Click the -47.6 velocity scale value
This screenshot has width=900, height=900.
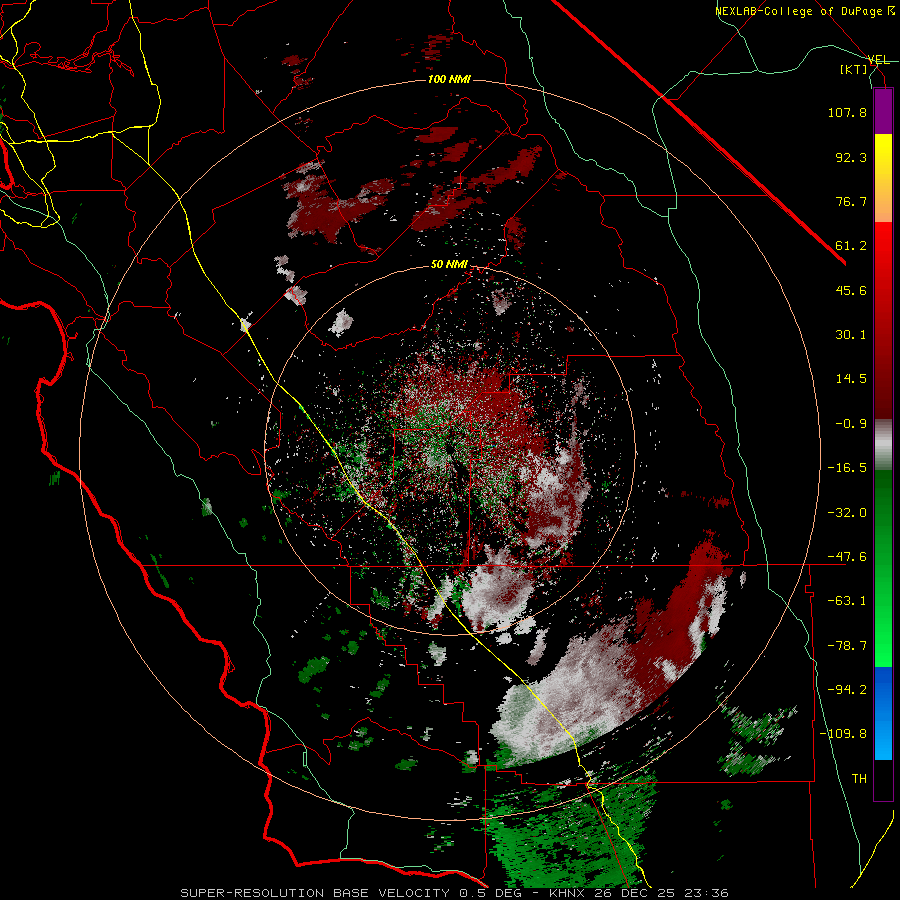(847, 557)
